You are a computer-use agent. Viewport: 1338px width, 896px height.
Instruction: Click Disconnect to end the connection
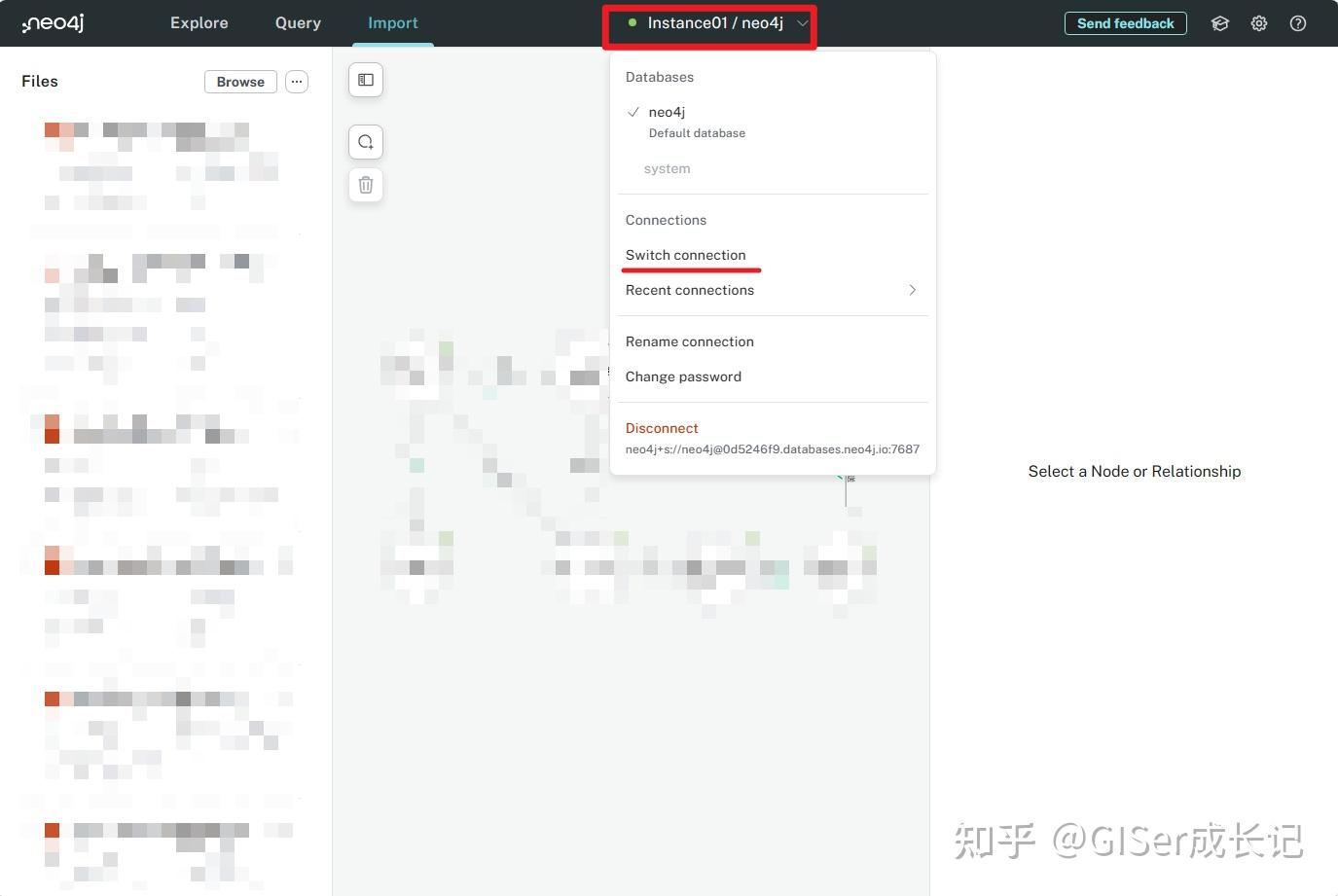coord(662,428)
